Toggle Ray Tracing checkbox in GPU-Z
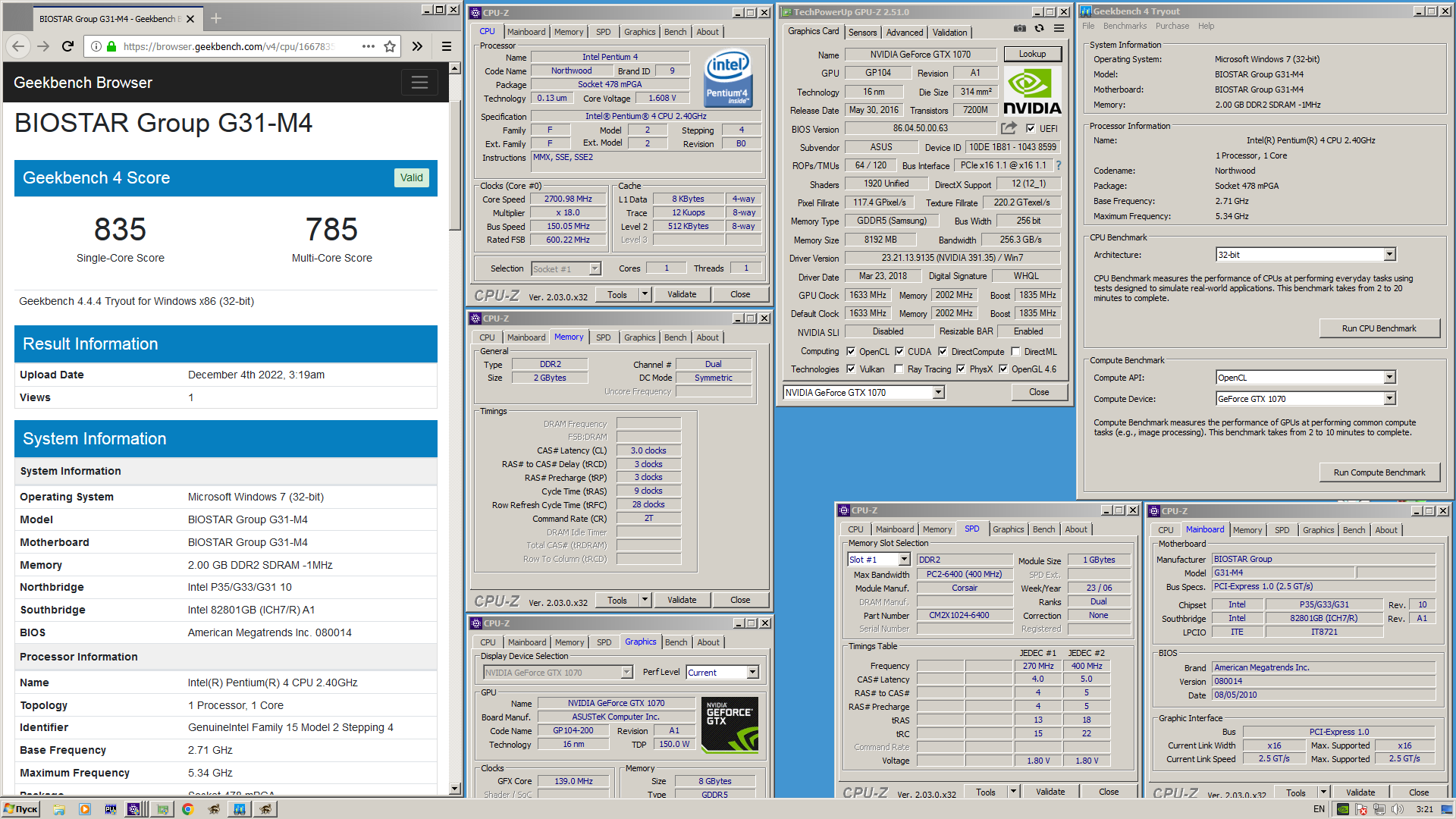Viewport: 1456px width, 819px height. click(899, 369)
